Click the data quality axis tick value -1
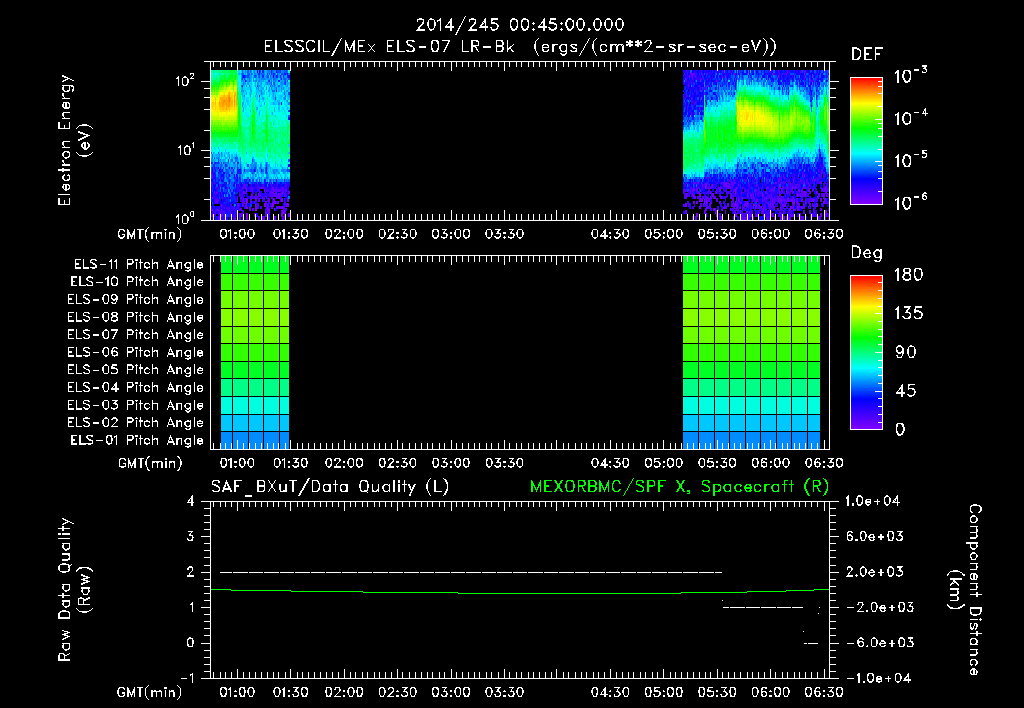 (x=187, y=678)
